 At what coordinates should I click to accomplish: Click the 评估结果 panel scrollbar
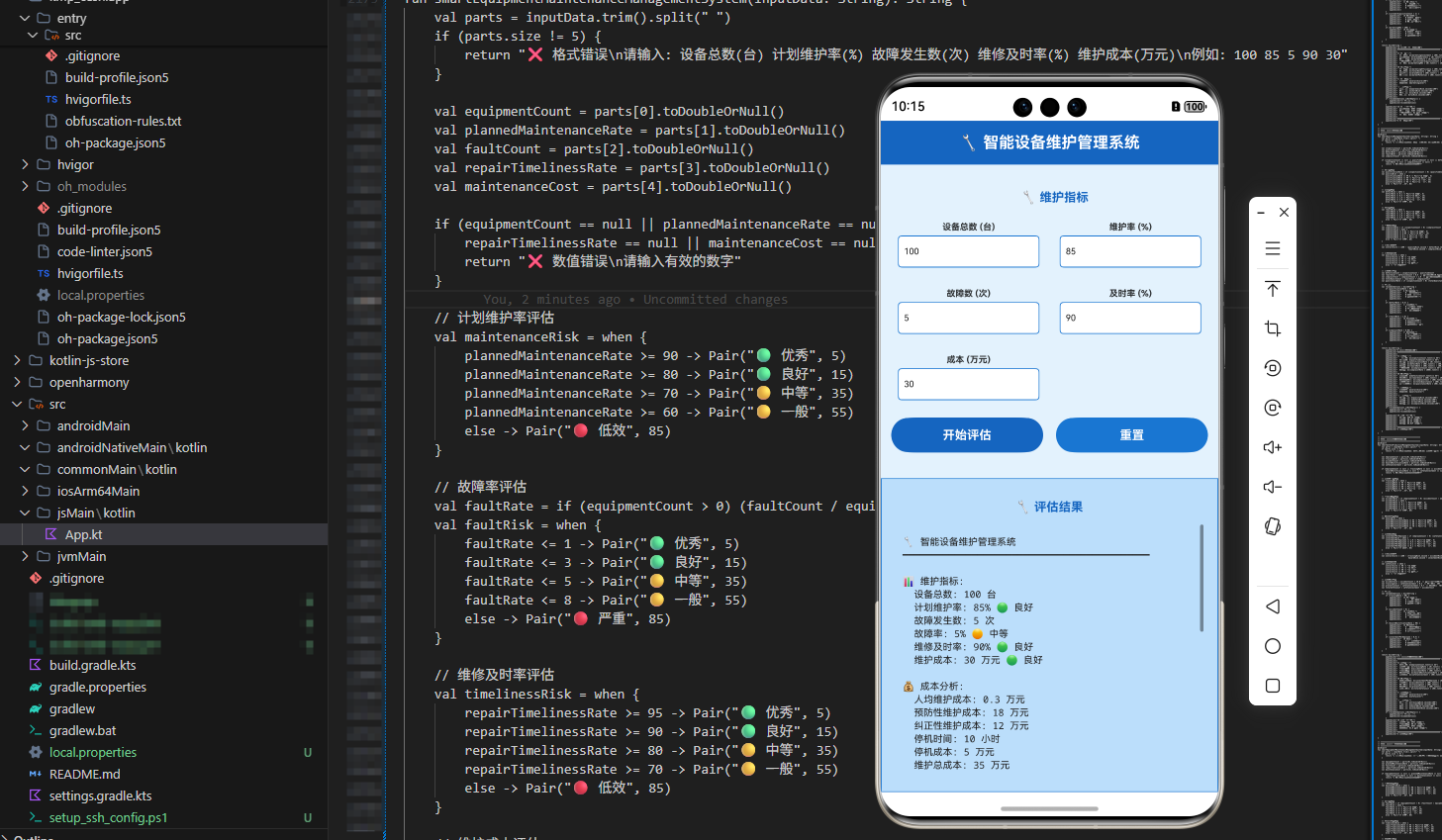pos(1202,578)
